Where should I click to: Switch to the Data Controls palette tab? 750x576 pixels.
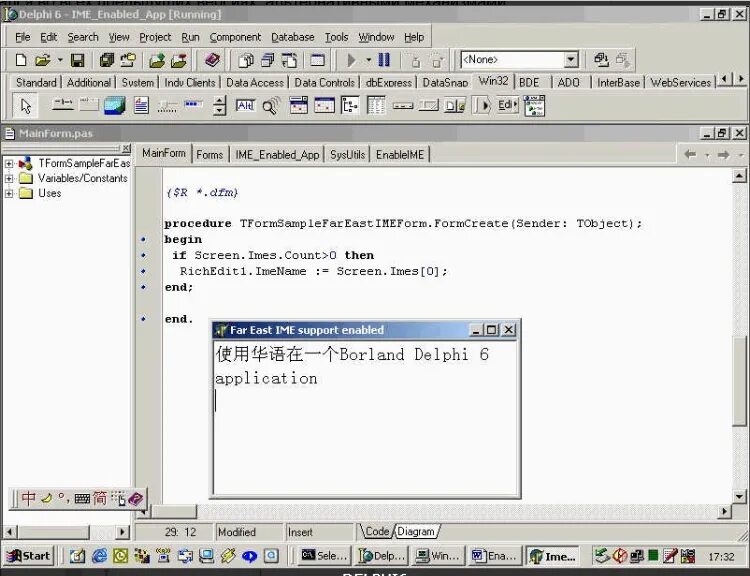point(324,83)
